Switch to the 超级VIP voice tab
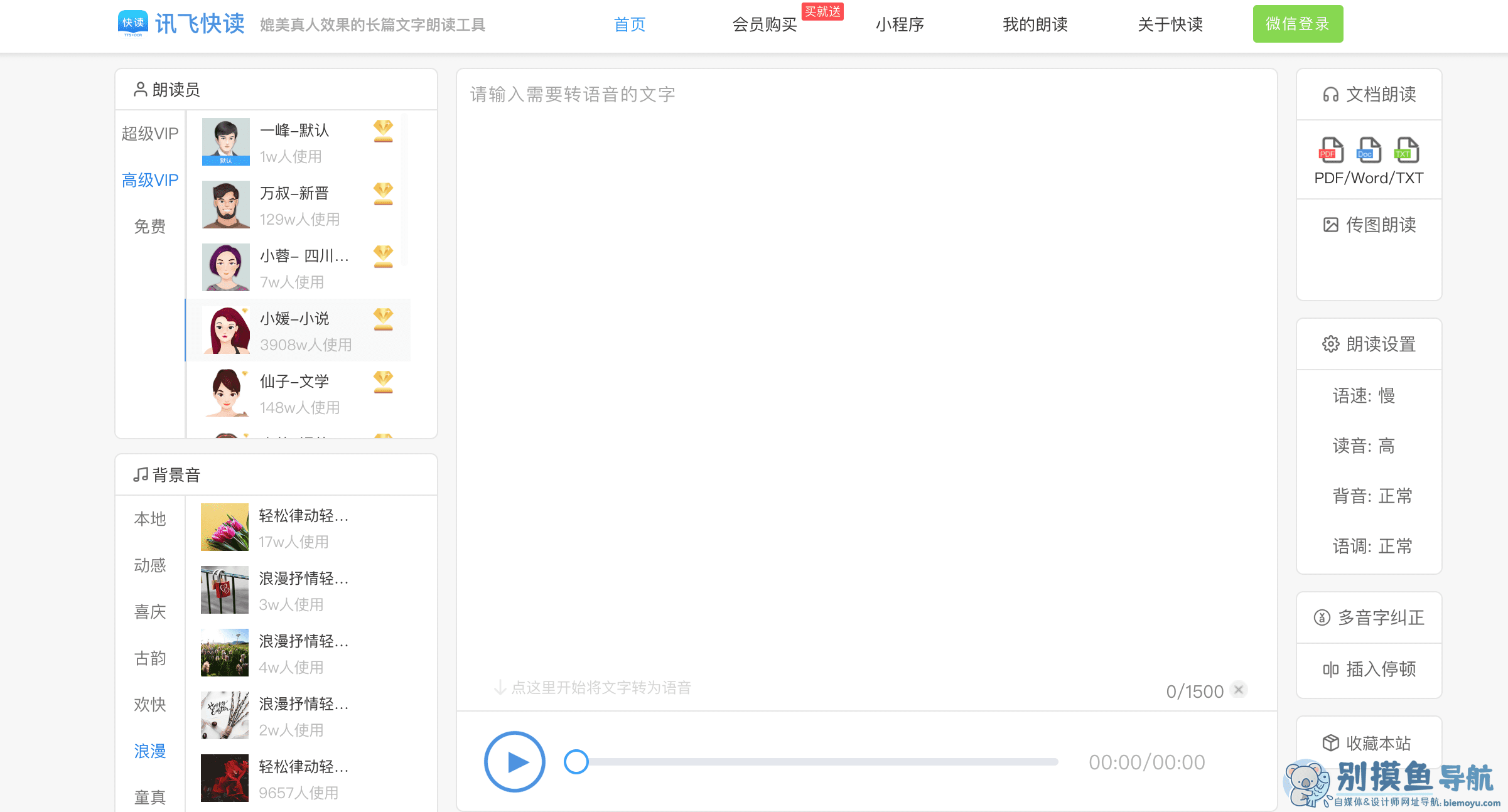 click(150, 132)
